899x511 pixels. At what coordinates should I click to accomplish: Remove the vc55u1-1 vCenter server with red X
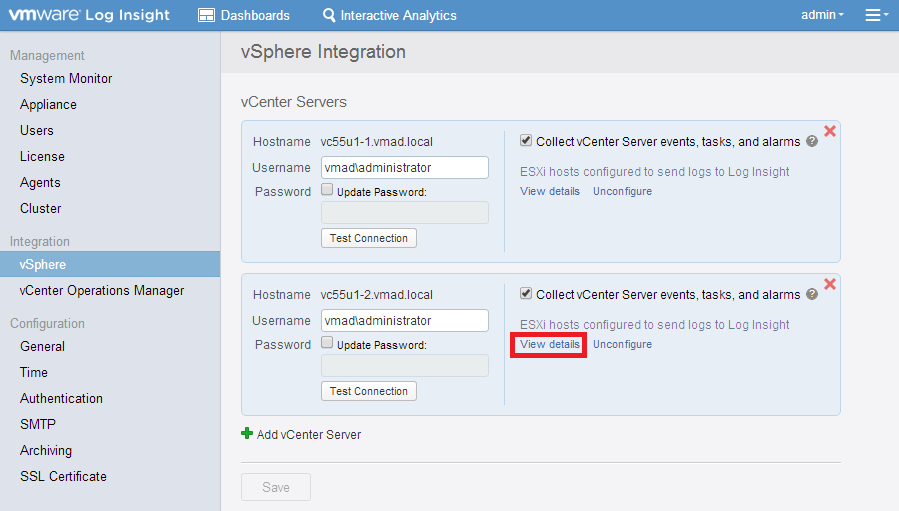click(829, 131)
